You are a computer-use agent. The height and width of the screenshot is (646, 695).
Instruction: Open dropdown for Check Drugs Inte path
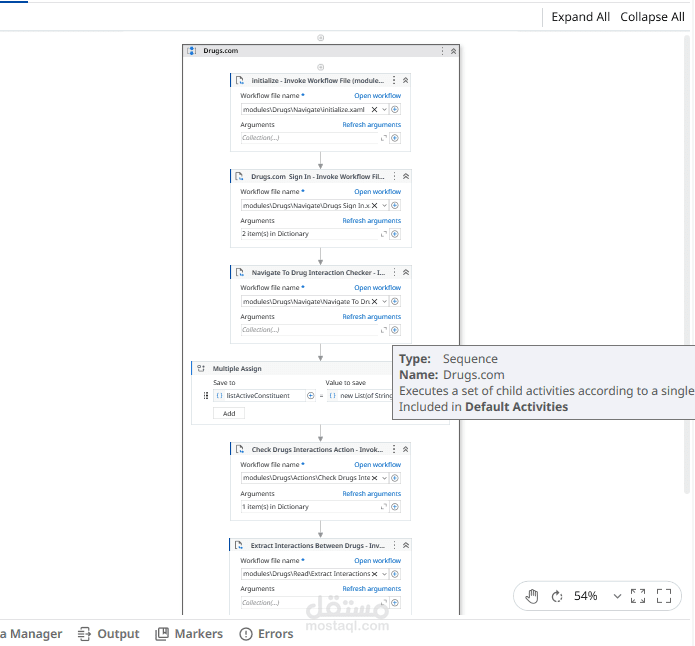click(x=384, y=478)
